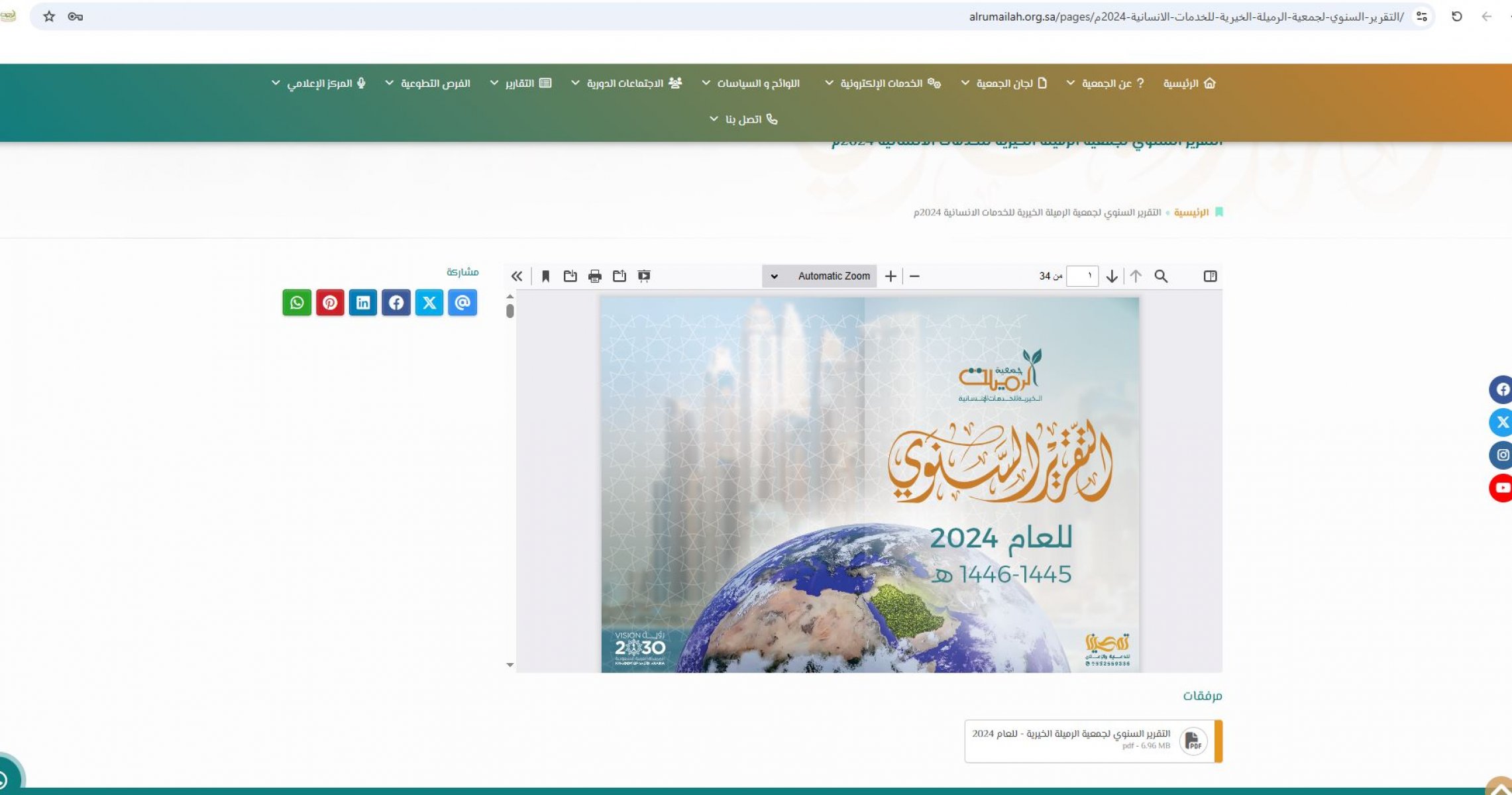Viewport: 1512px width, 795px height.
Task: Click the PDF viewer vertical scrollbar thumb
Action: [510, 311]
